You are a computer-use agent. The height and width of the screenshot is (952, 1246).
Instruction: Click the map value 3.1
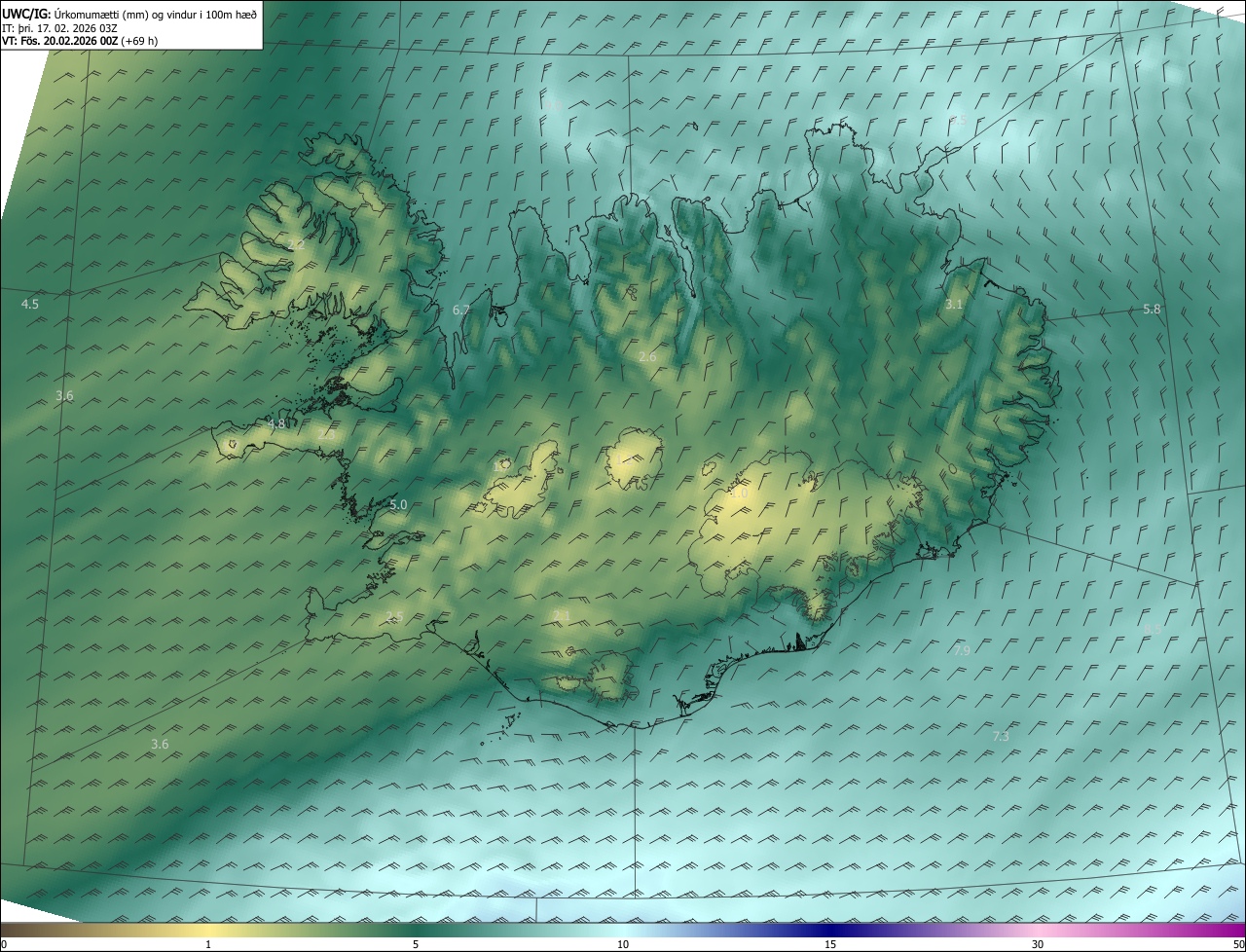(x=954, y=305)
